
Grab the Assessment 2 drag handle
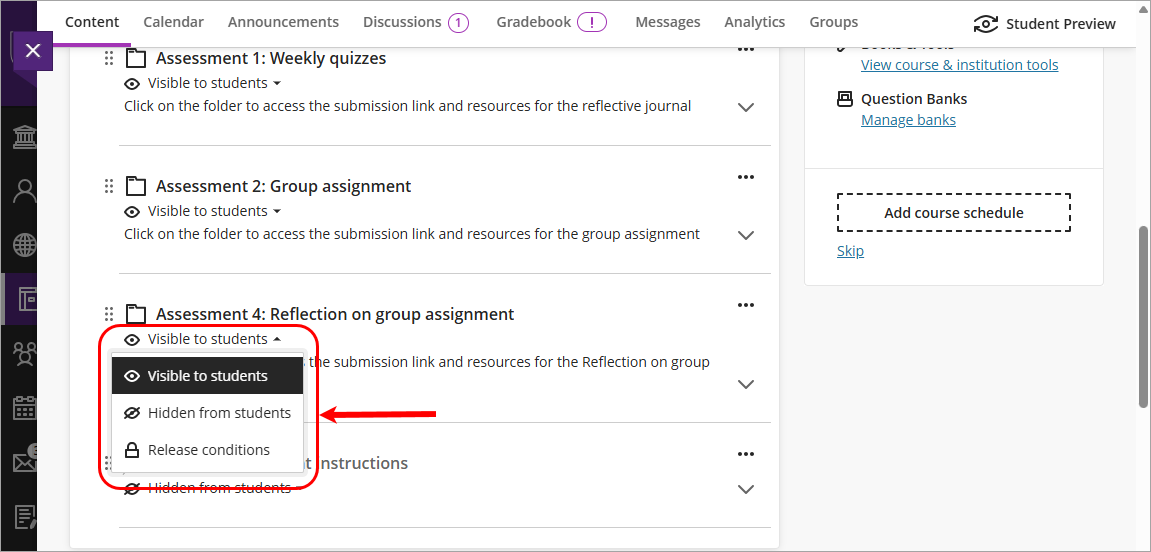108,186
